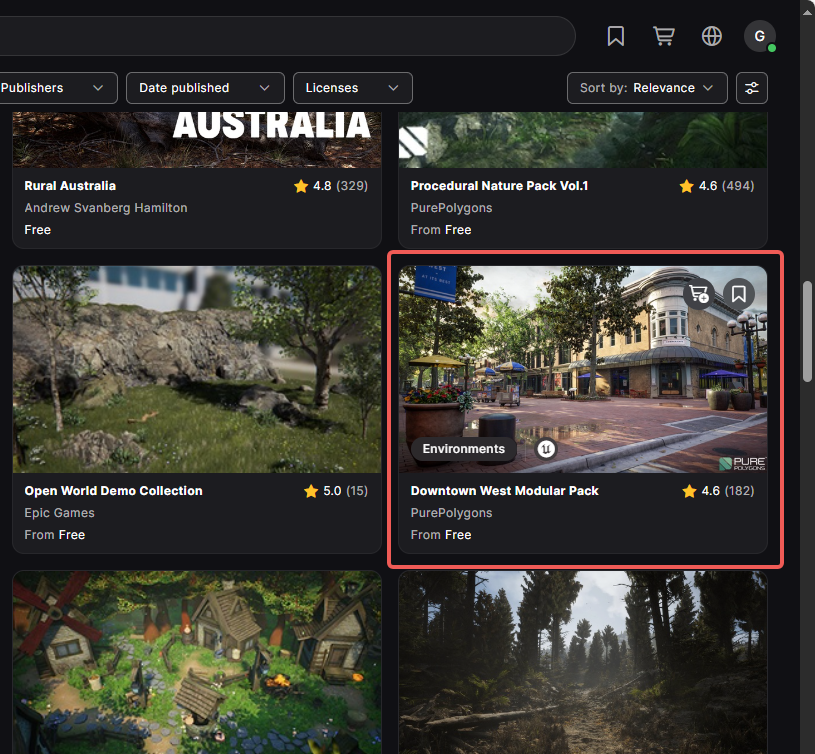Open the Sort by Relevance dropdown

click(647, 88)
